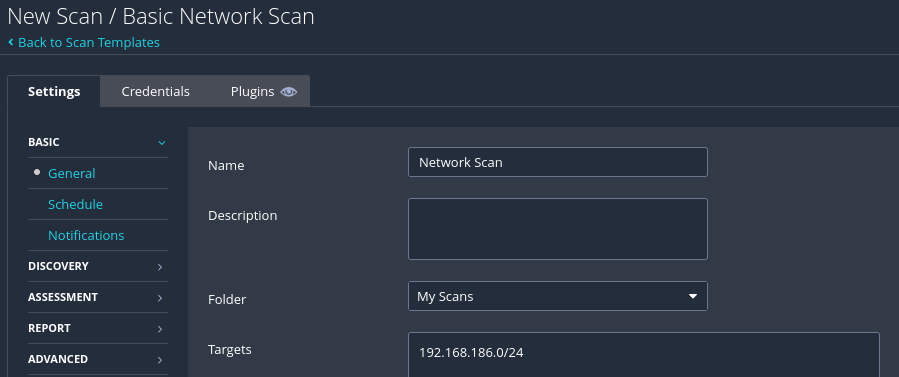Open the Notifications settings
This screenshot has height=377, width=899.
tap(86, 235)
